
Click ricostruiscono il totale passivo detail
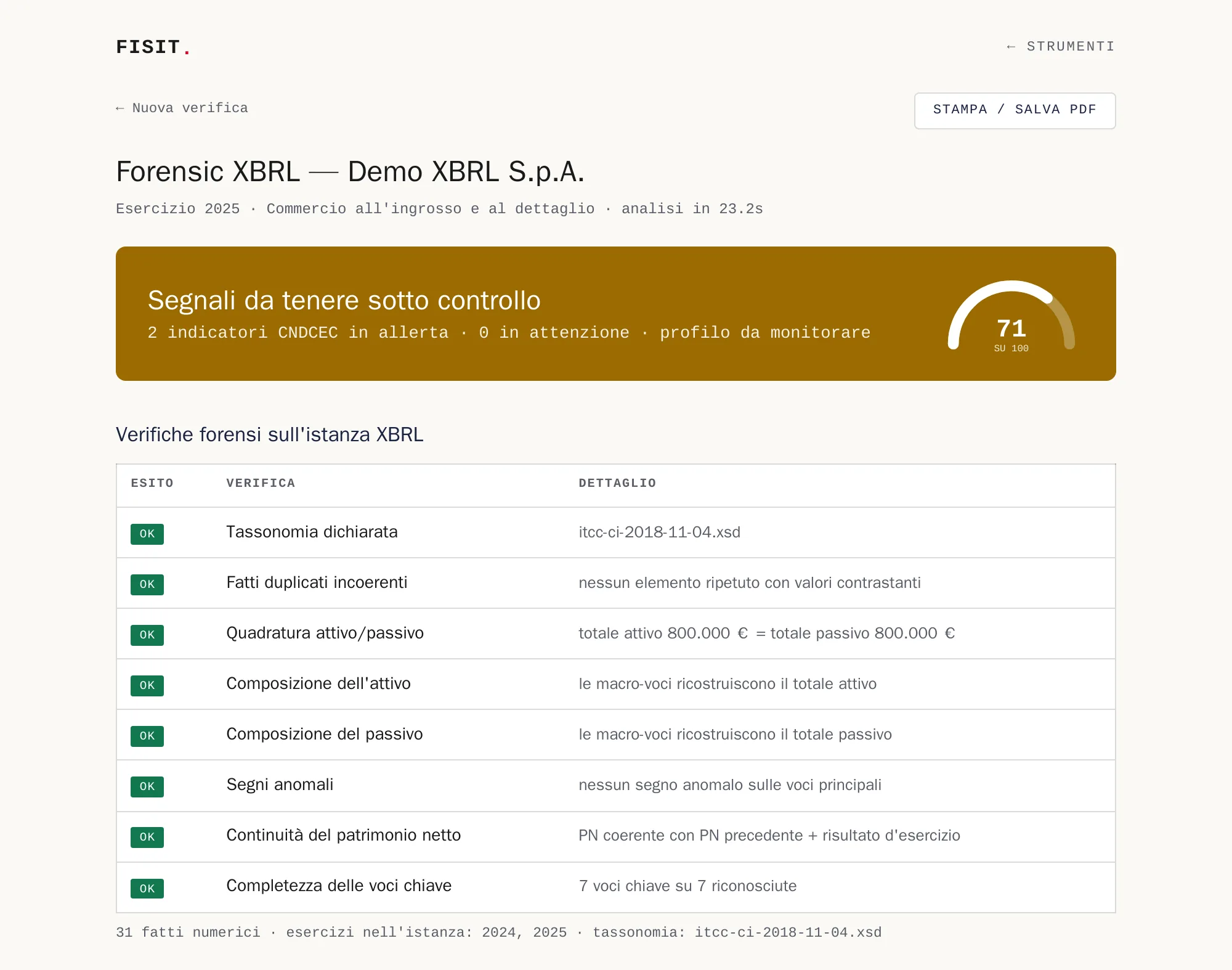tap(735, 734)
